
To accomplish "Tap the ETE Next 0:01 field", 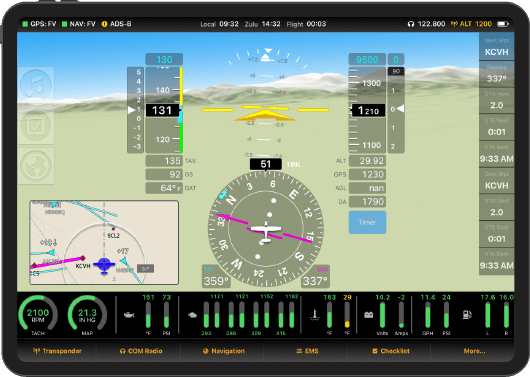I will click(497, 127).
